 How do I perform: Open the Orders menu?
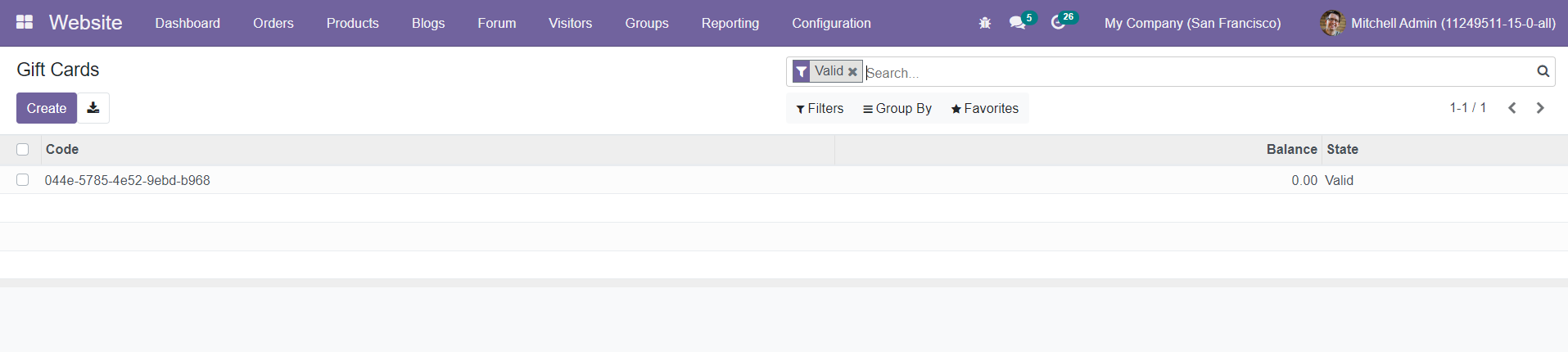(x=273, y=23)
